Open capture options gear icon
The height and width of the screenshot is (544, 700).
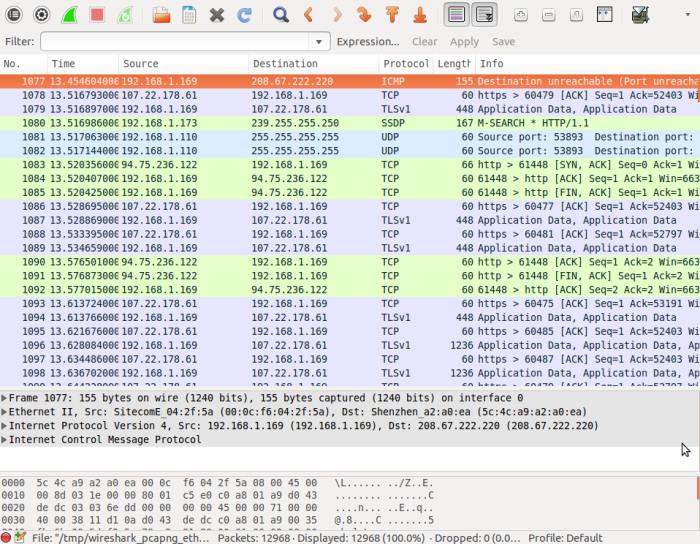point(42,15)
